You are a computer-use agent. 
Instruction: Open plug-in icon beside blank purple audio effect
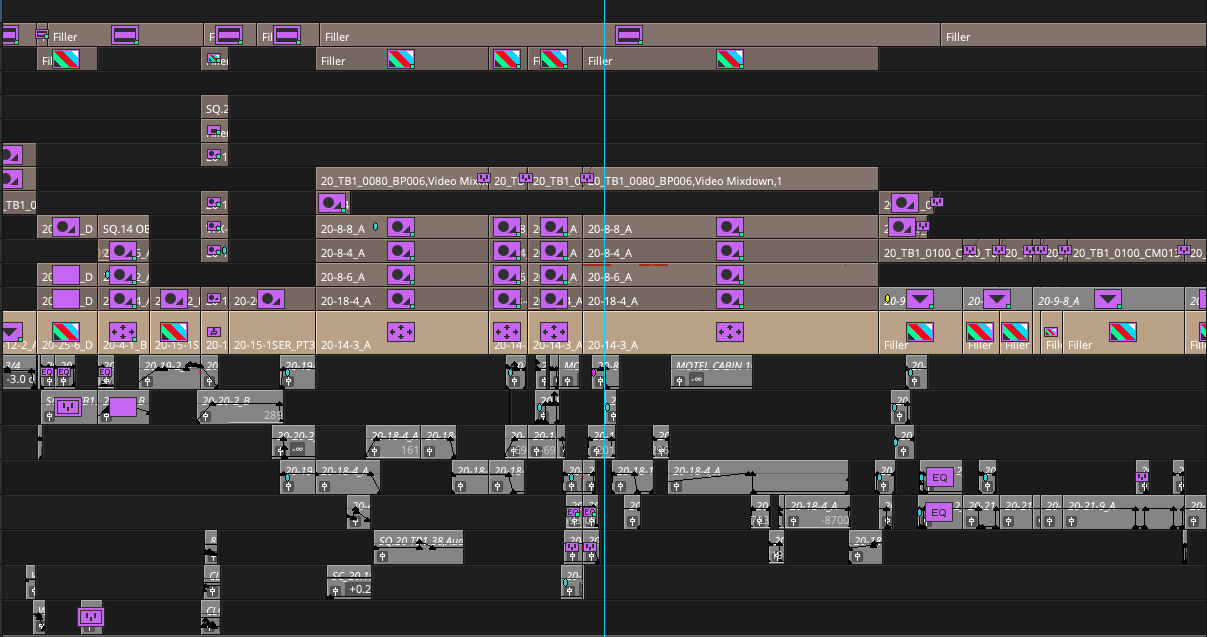pos(67,406)
